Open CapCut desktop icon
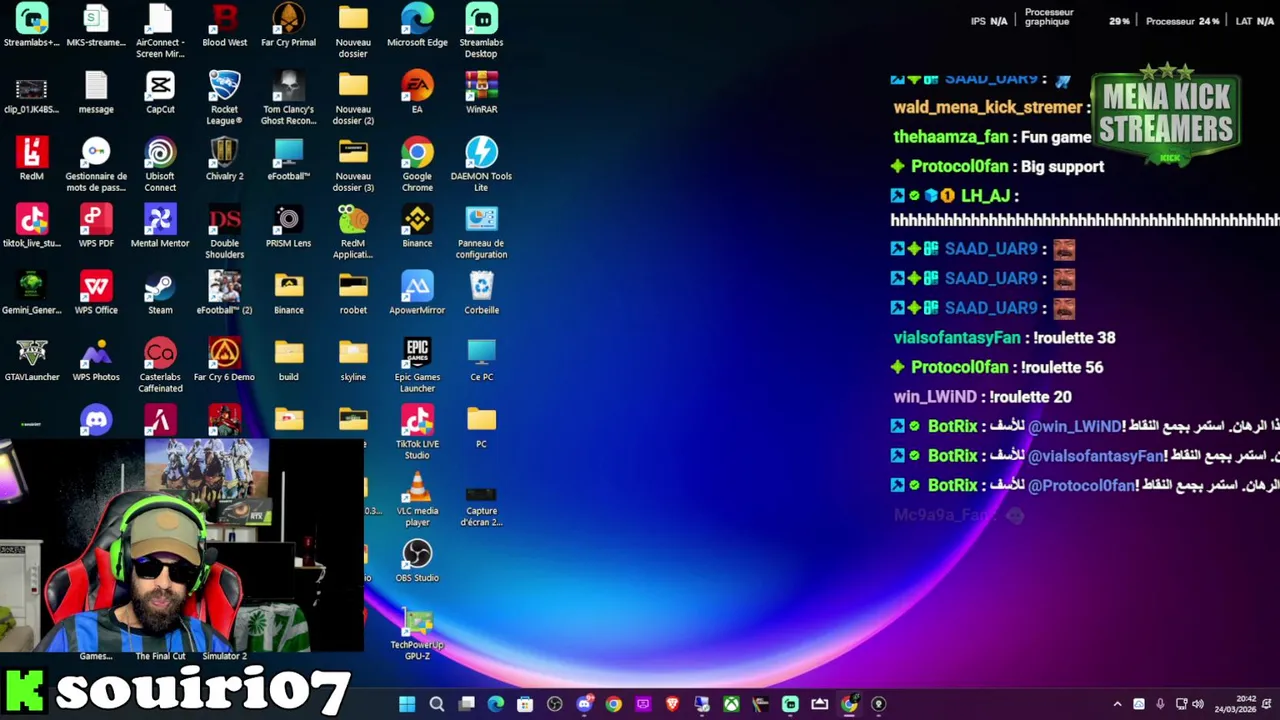Viewport: 1280px width, 720px height. [160, 93]
